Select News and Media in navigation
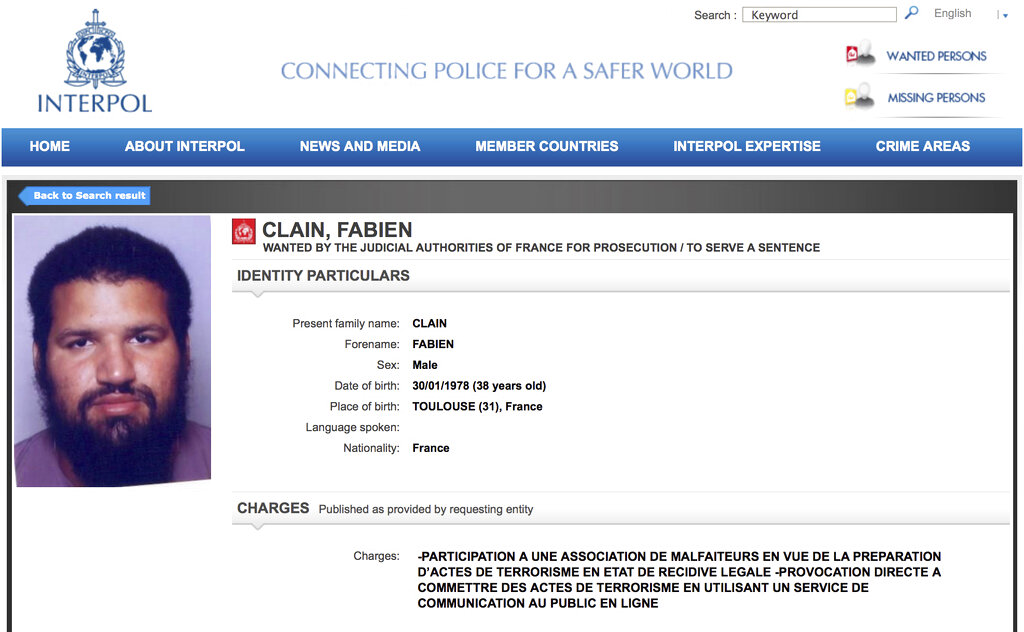 [x=360, y=146]
